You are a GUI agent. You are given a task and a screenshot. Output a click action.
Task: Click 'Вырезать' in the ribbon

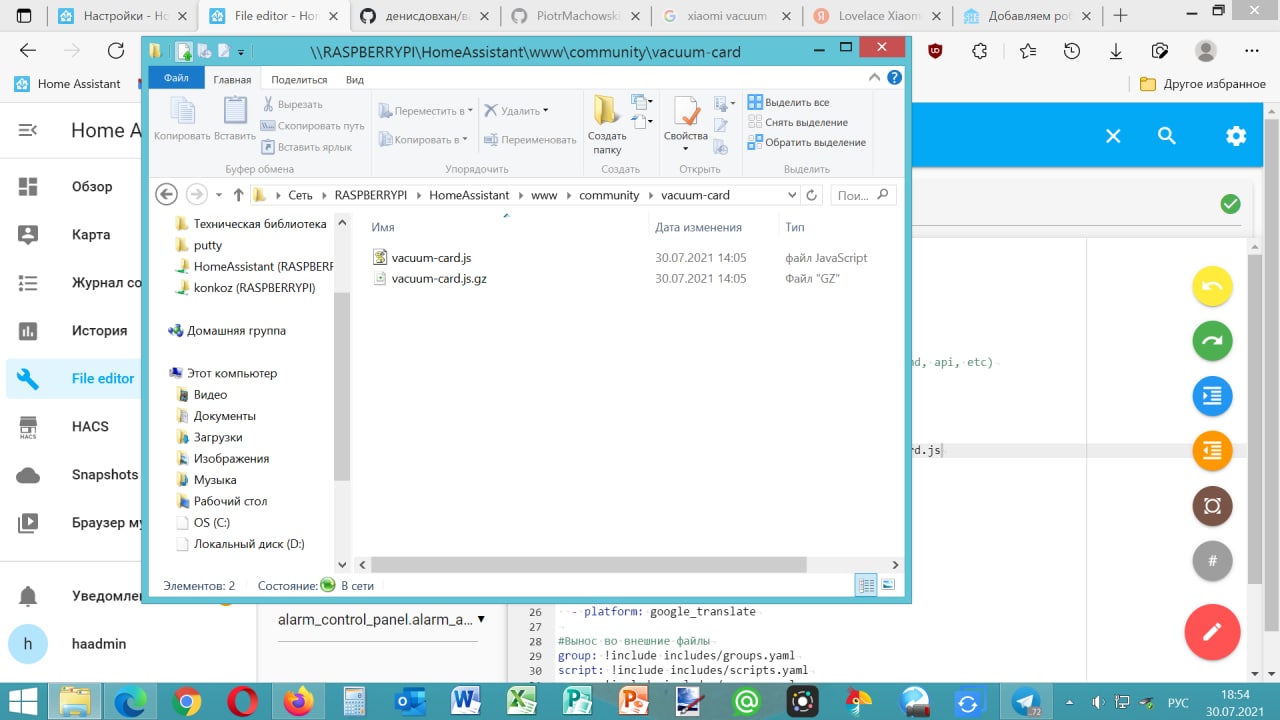point(292,104)
